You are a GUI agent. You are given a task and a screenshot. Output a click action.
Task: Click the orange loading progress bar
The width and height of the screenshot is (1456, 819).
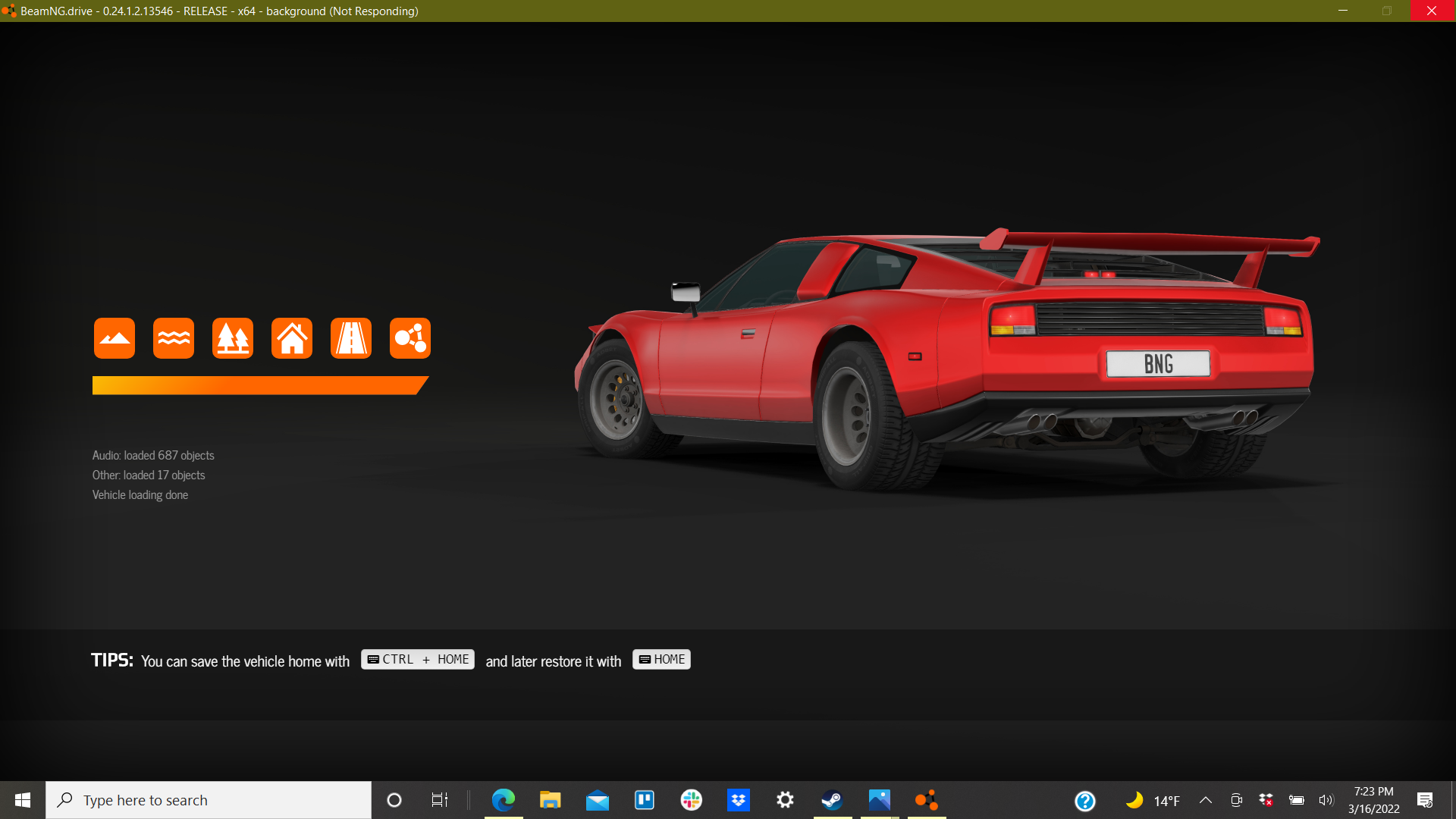(x=260, y=385)
